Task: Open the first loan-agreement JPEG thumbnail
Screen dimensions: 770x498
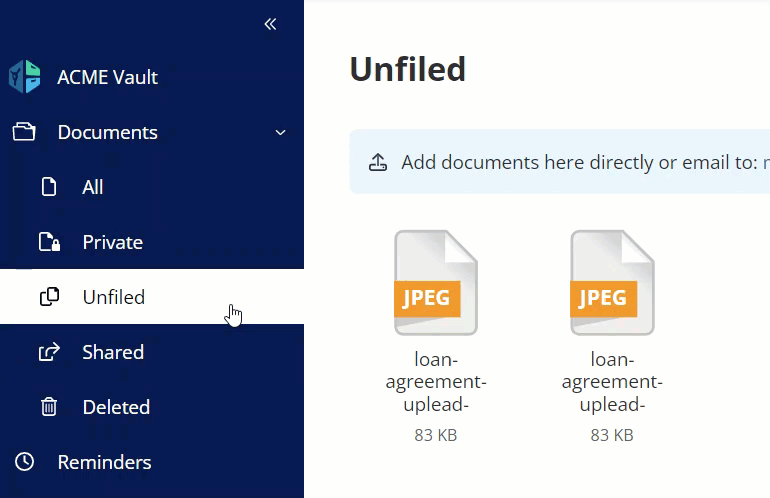Action: (436, 283)
